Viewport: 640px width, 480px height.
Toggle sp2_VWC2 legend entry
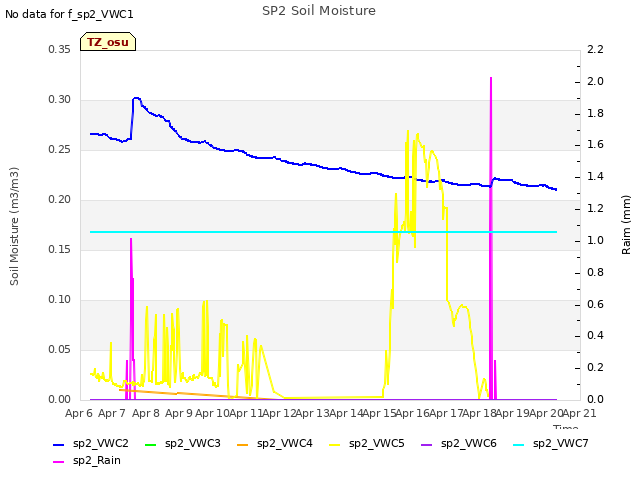pyautogui.click(x=91, y=444)
